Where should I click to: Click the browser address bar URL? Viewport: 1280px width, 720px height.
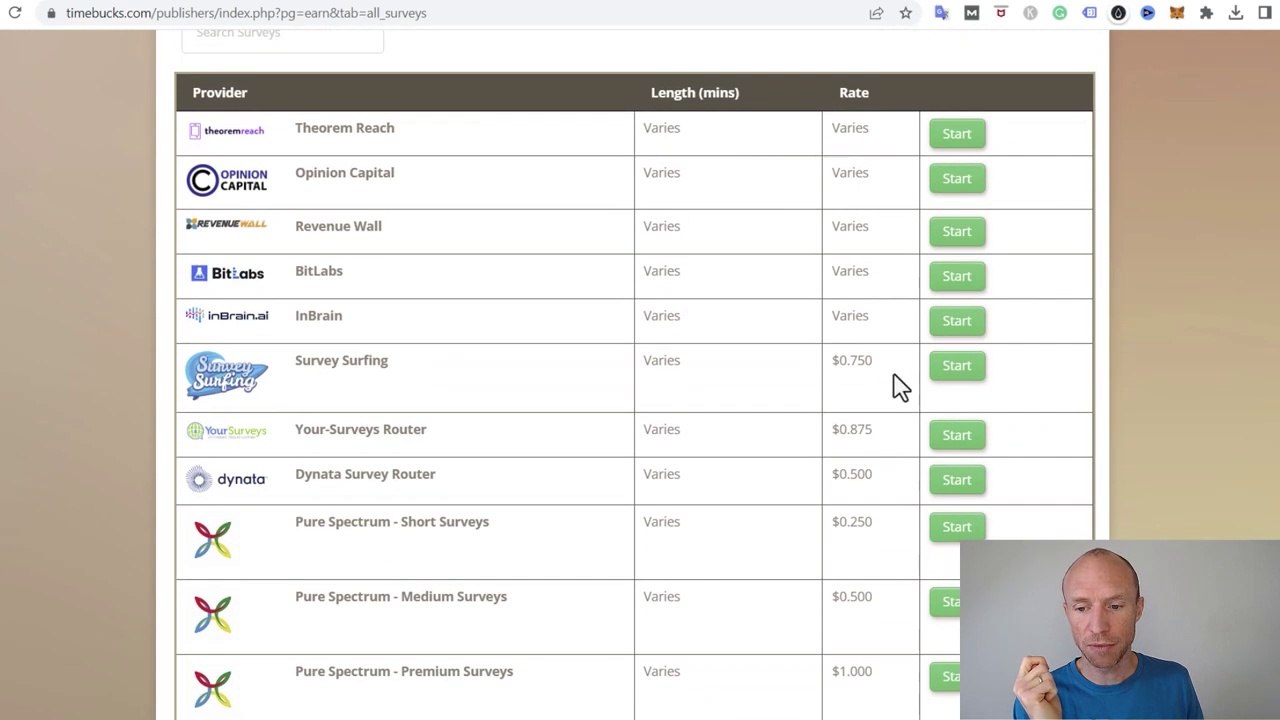(x=246, y=13)
